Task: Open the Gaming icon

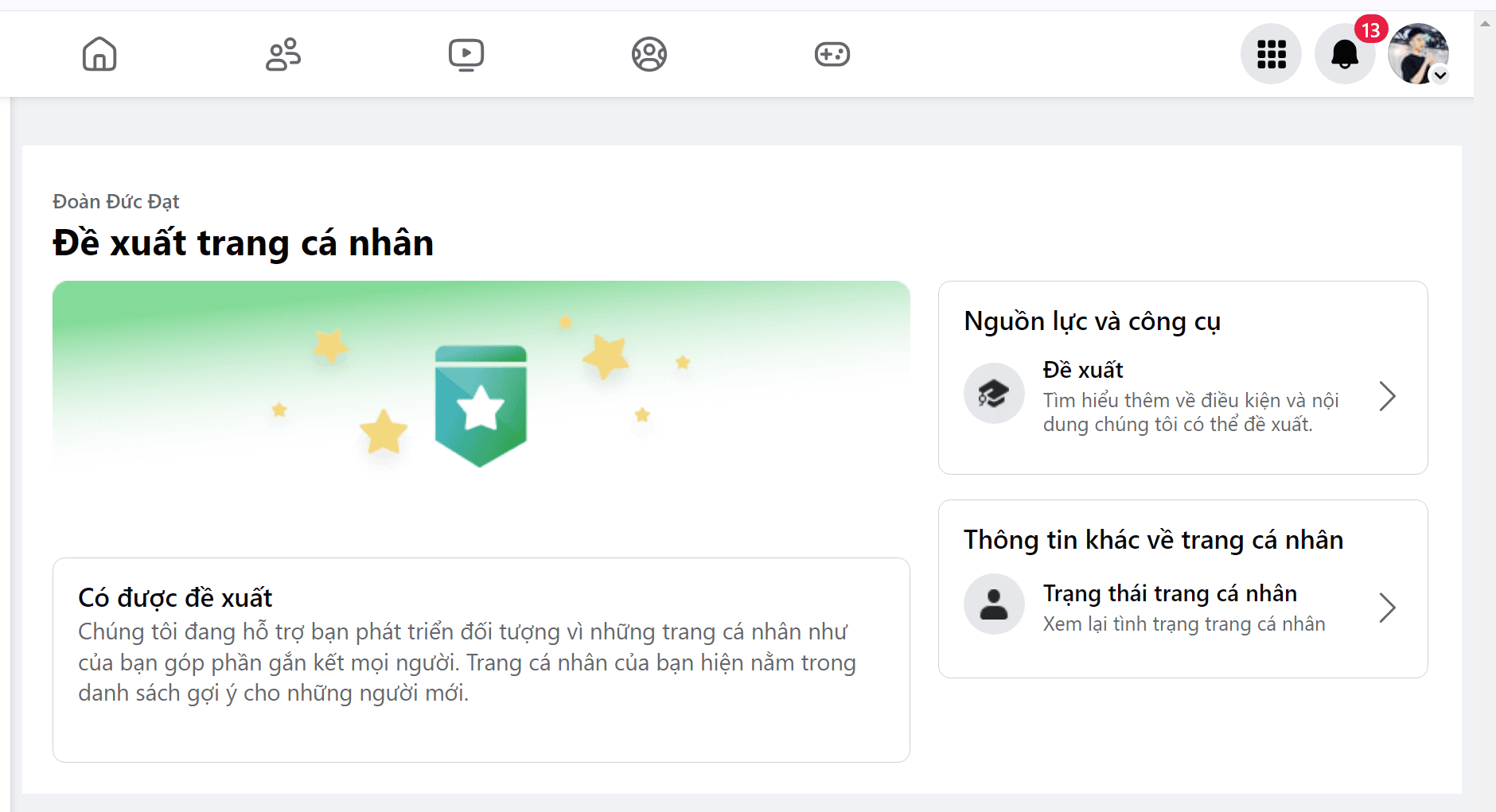Action: click(x=832, y=54)
